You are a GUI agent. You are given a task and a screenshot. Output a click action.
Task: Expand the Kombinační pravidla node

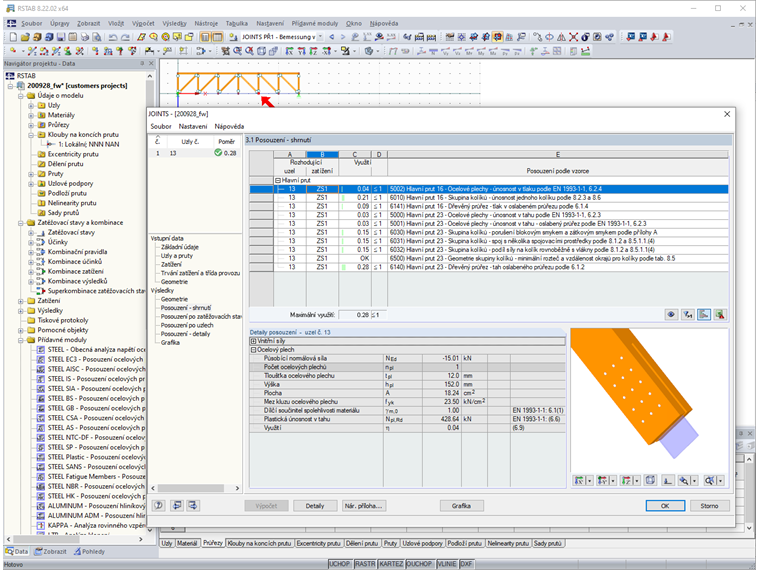coord(31,252)
